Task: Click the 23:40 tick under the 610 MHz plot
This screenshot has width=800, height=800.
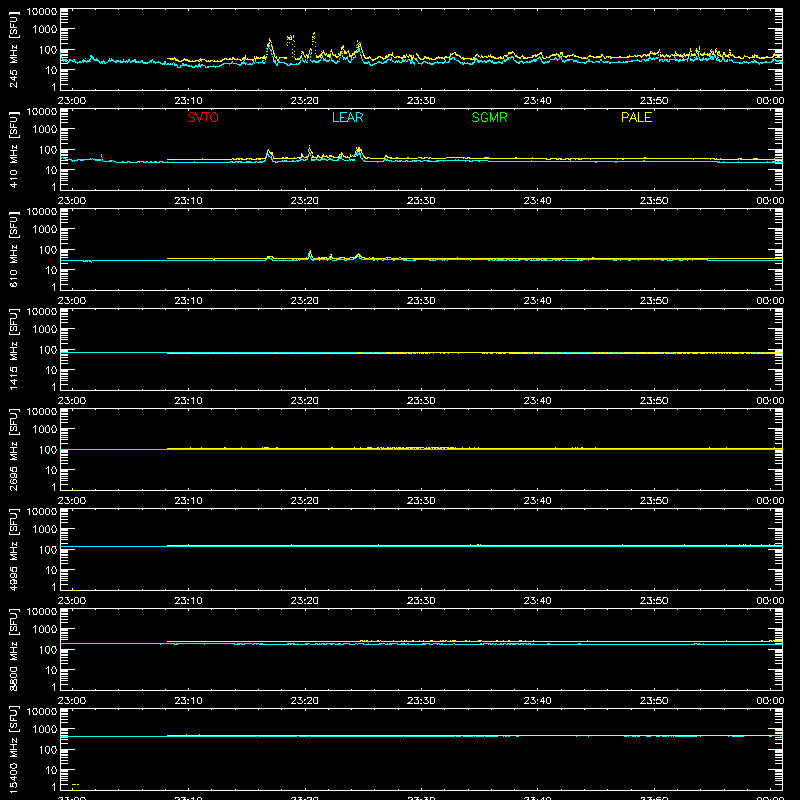Action: [537, 301]
